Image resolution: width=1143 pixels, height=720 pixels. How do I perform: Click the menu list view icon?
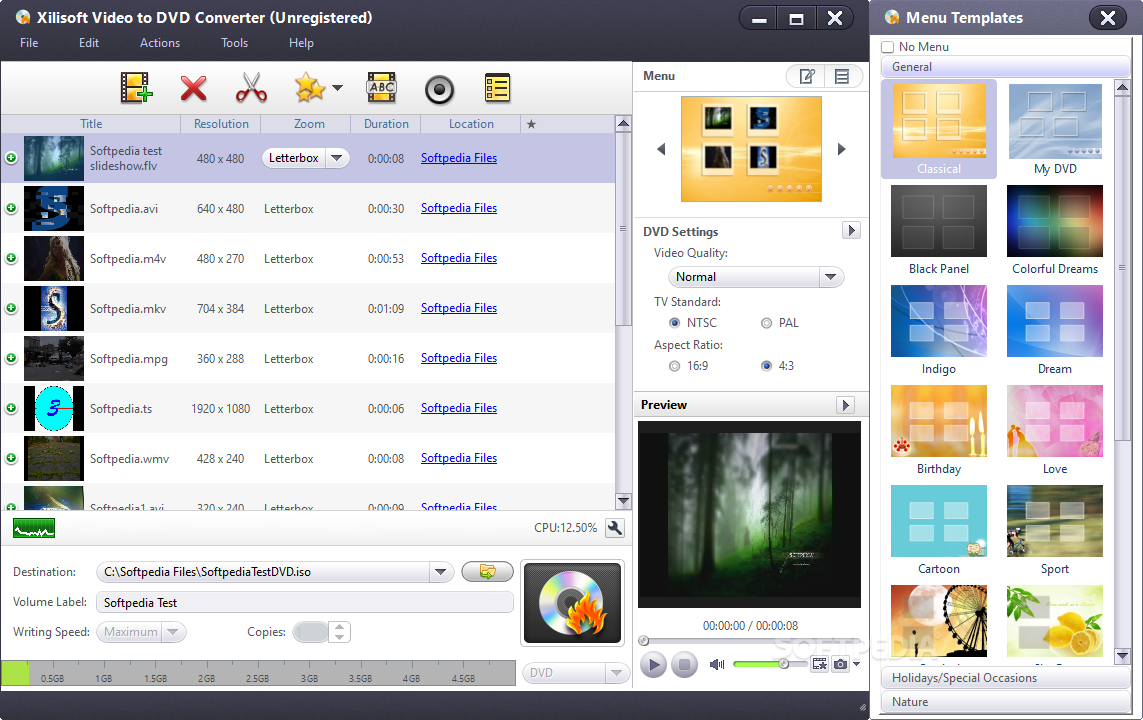click(x=842, y=76)
